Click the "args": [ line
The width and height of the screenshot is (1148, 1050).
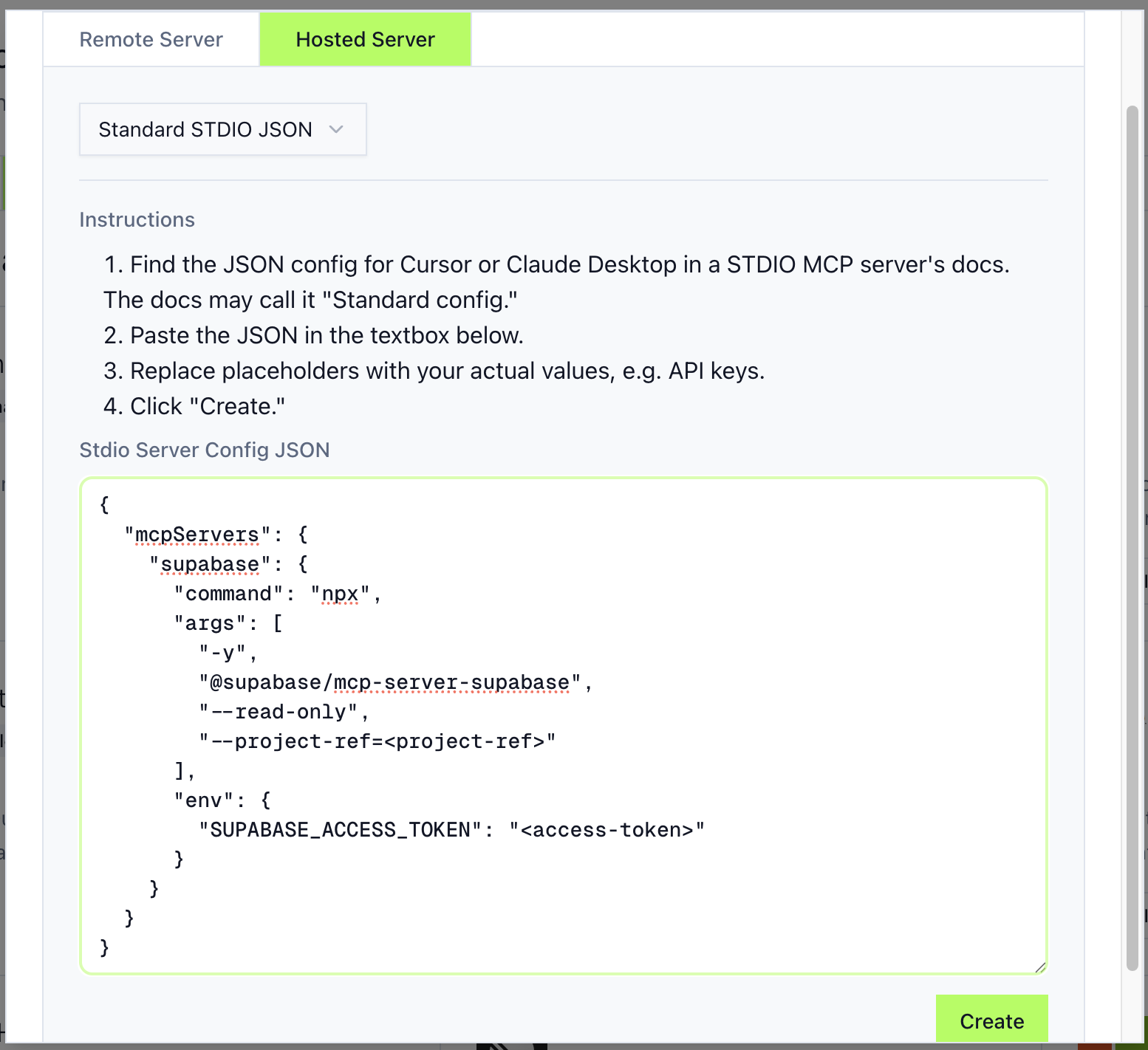click(228, 623)
